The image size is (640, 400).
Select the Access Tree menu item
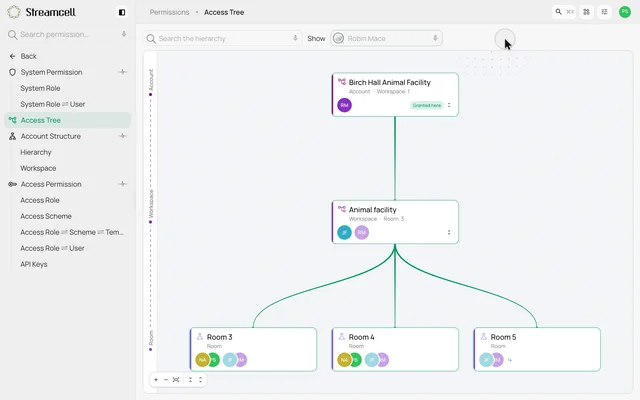(67, 120)
